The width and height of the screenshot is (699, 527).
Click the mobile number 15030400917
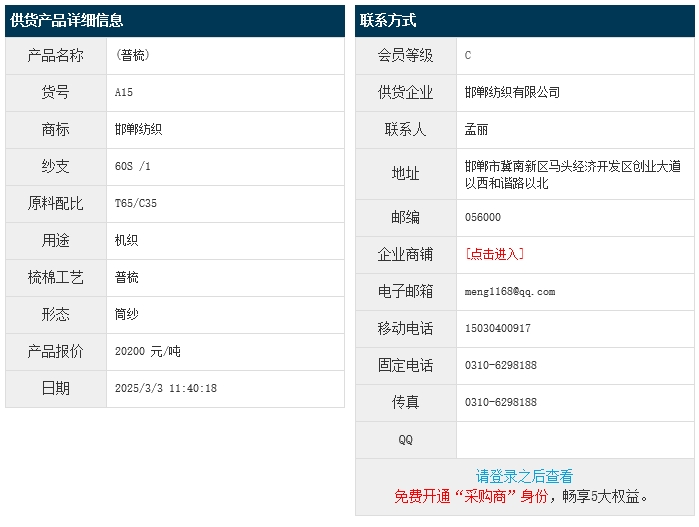pos(498,328)
